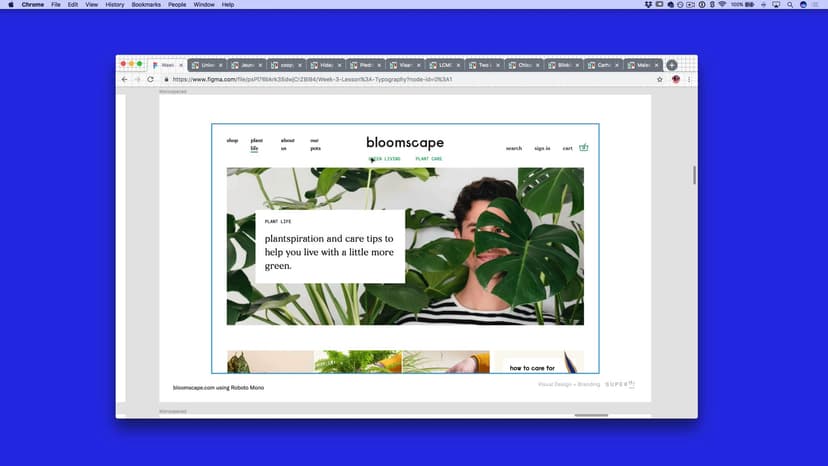Switch to the last browser tab
828x466 pixels.
[x=642, y=65]
